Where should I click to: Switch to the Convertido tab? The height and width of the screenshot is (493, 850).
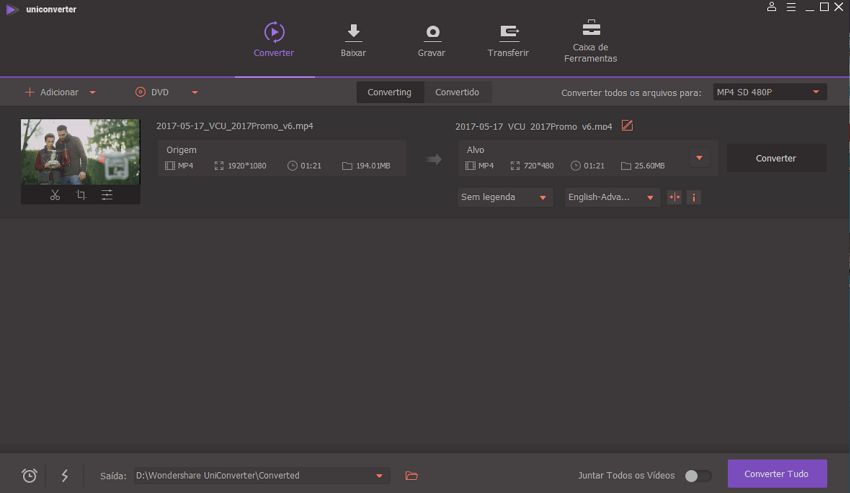456,92
